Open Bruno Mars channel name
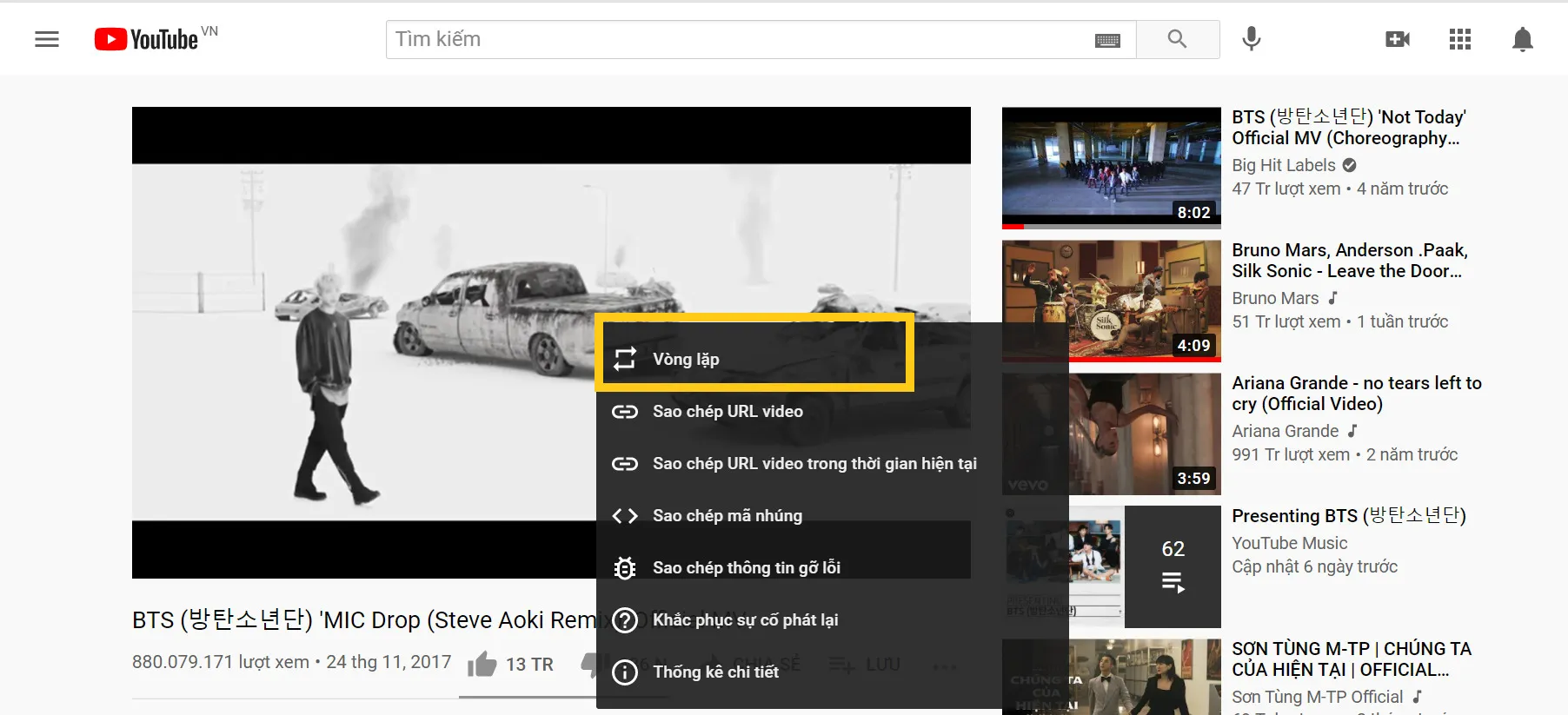 tap(1275, 298)
